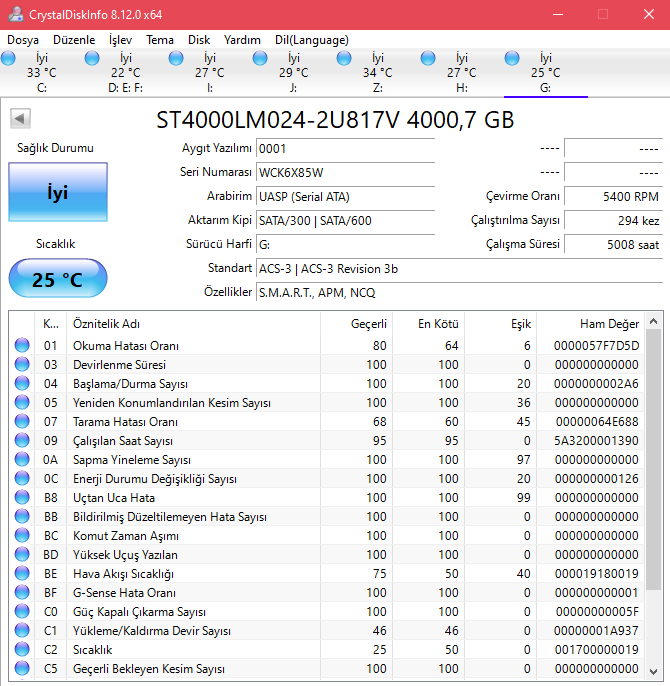Click the 294 kez power-on count field

(x=614, y=220)
